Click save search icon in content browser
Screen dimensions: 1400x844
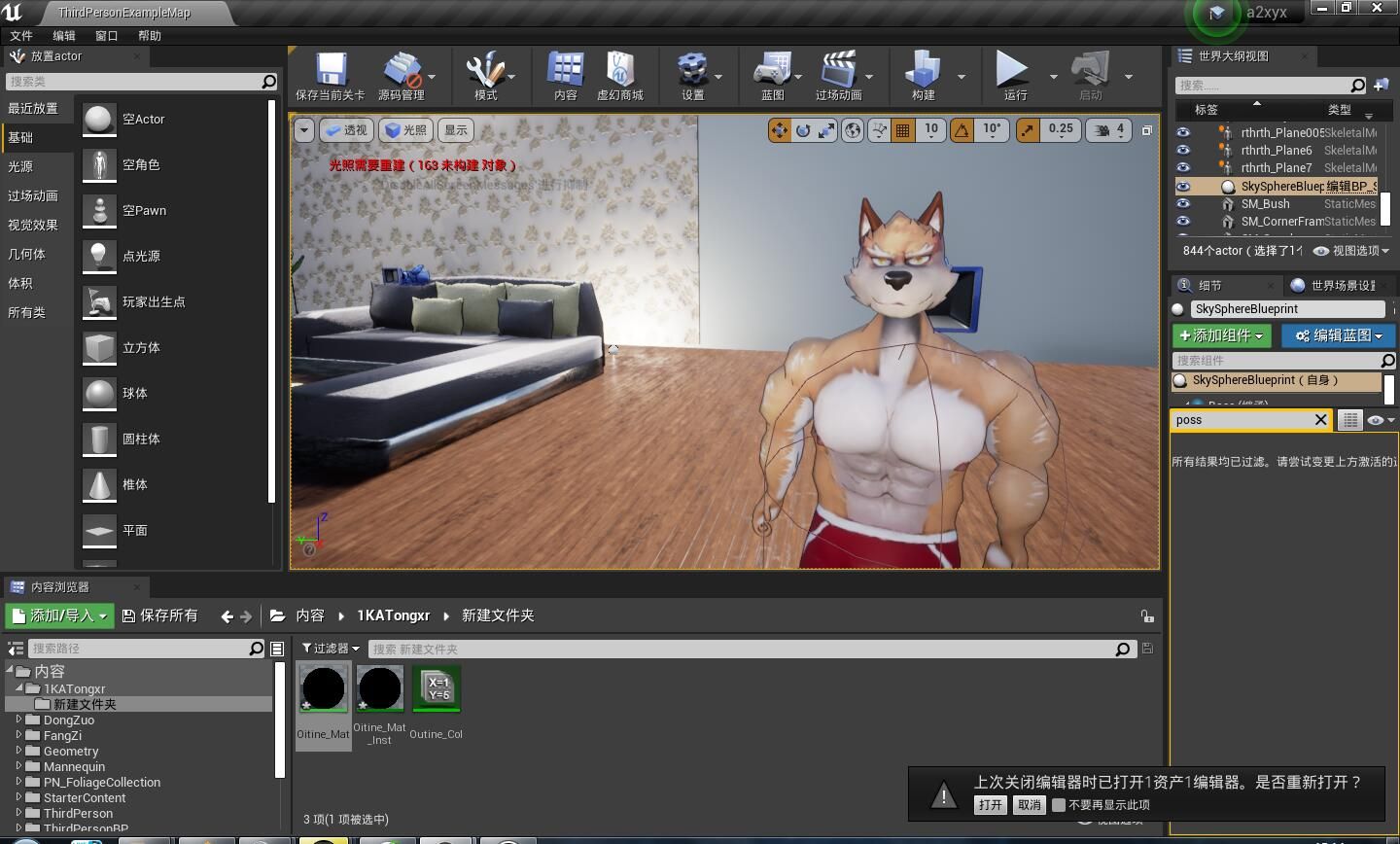click(x=1147, y=649)
